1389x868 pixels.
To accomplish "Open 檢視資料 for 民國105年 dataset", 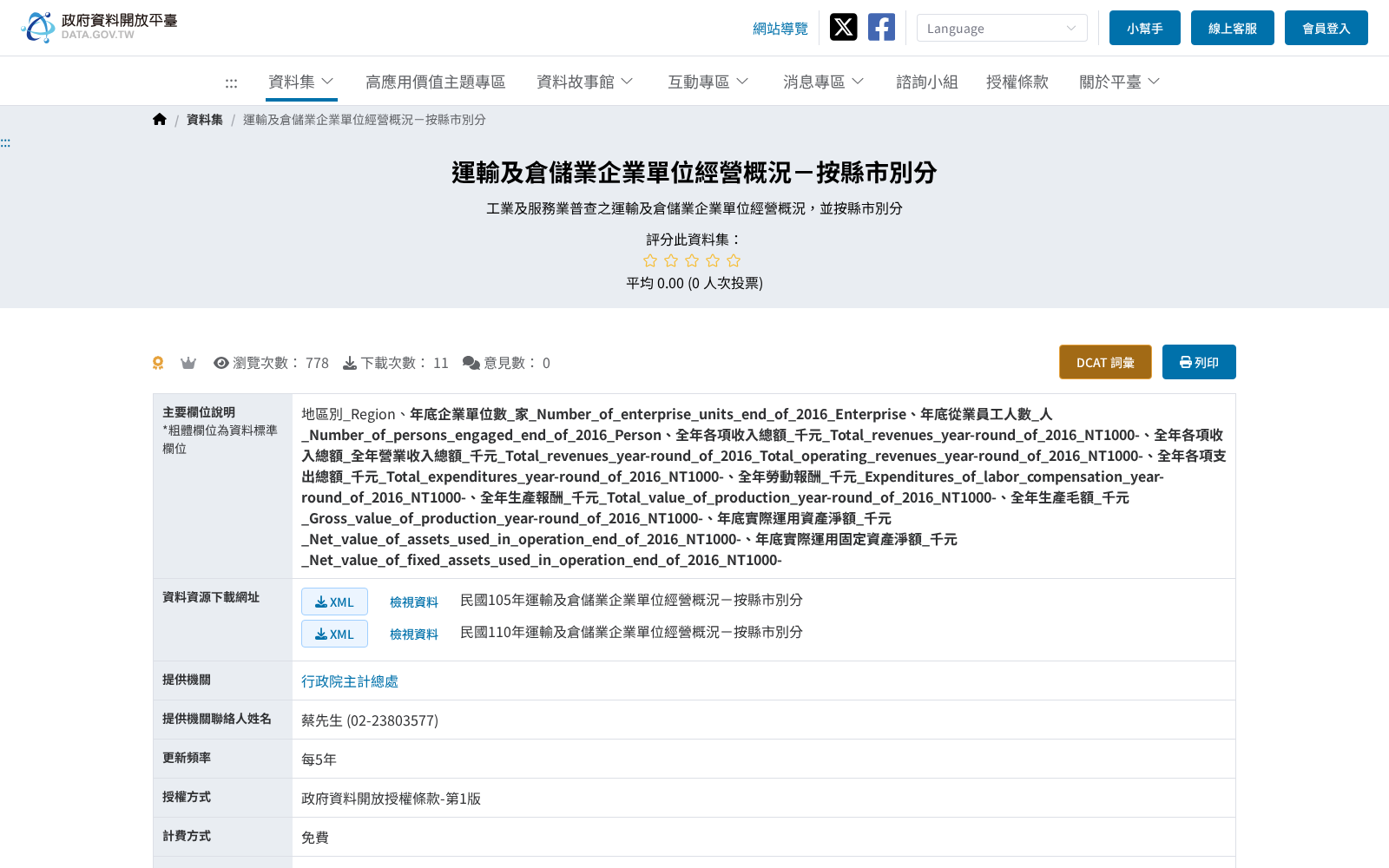I will [x=414, y=602].
